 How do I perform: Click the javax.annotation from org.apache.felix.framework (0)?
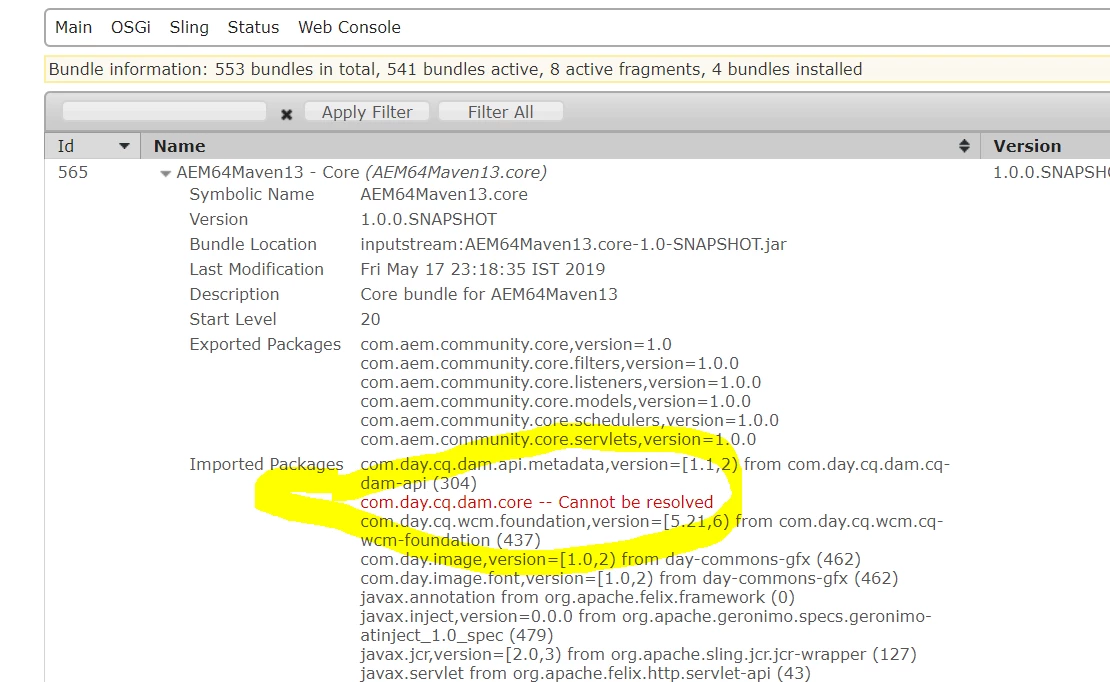578,598
